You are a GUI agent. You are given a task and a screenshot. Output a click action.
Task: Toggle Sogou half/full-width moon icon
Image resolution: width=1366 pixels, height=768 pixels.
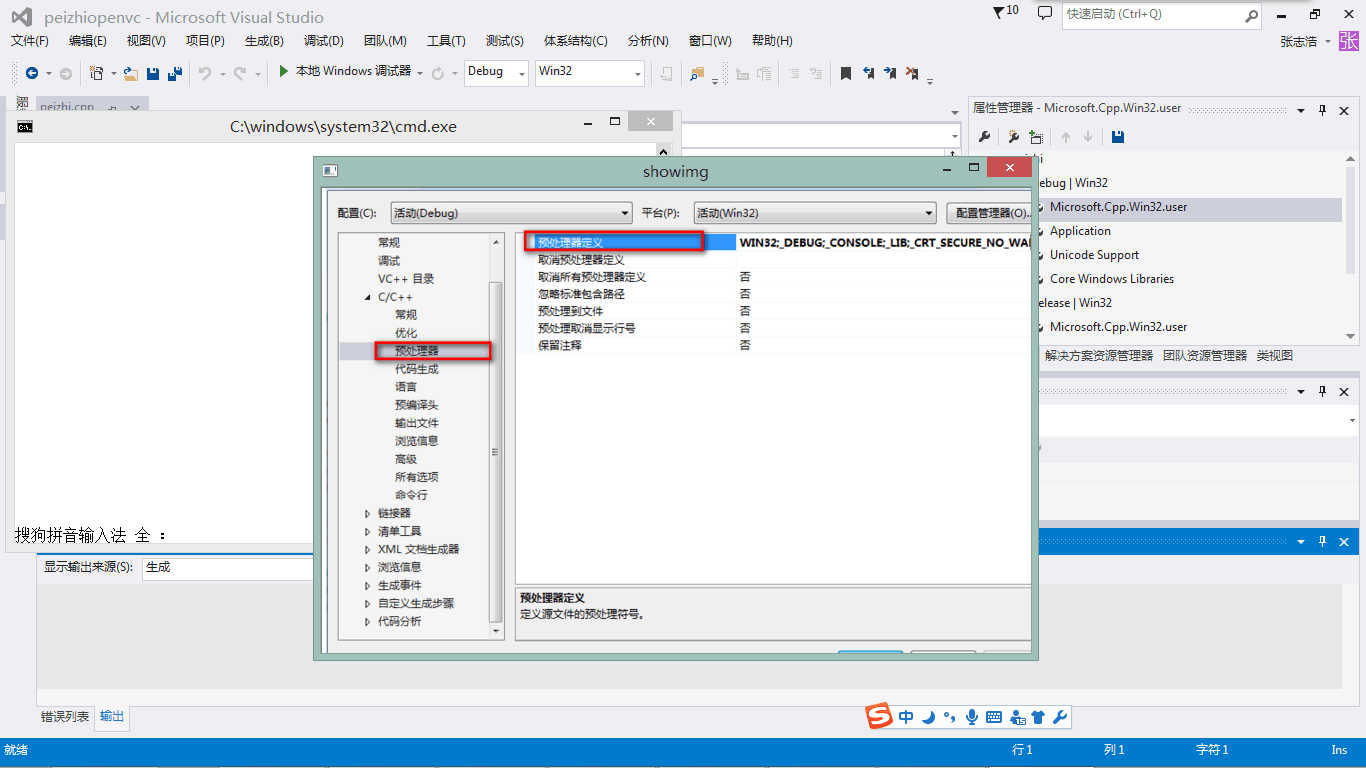click(928, 717)
